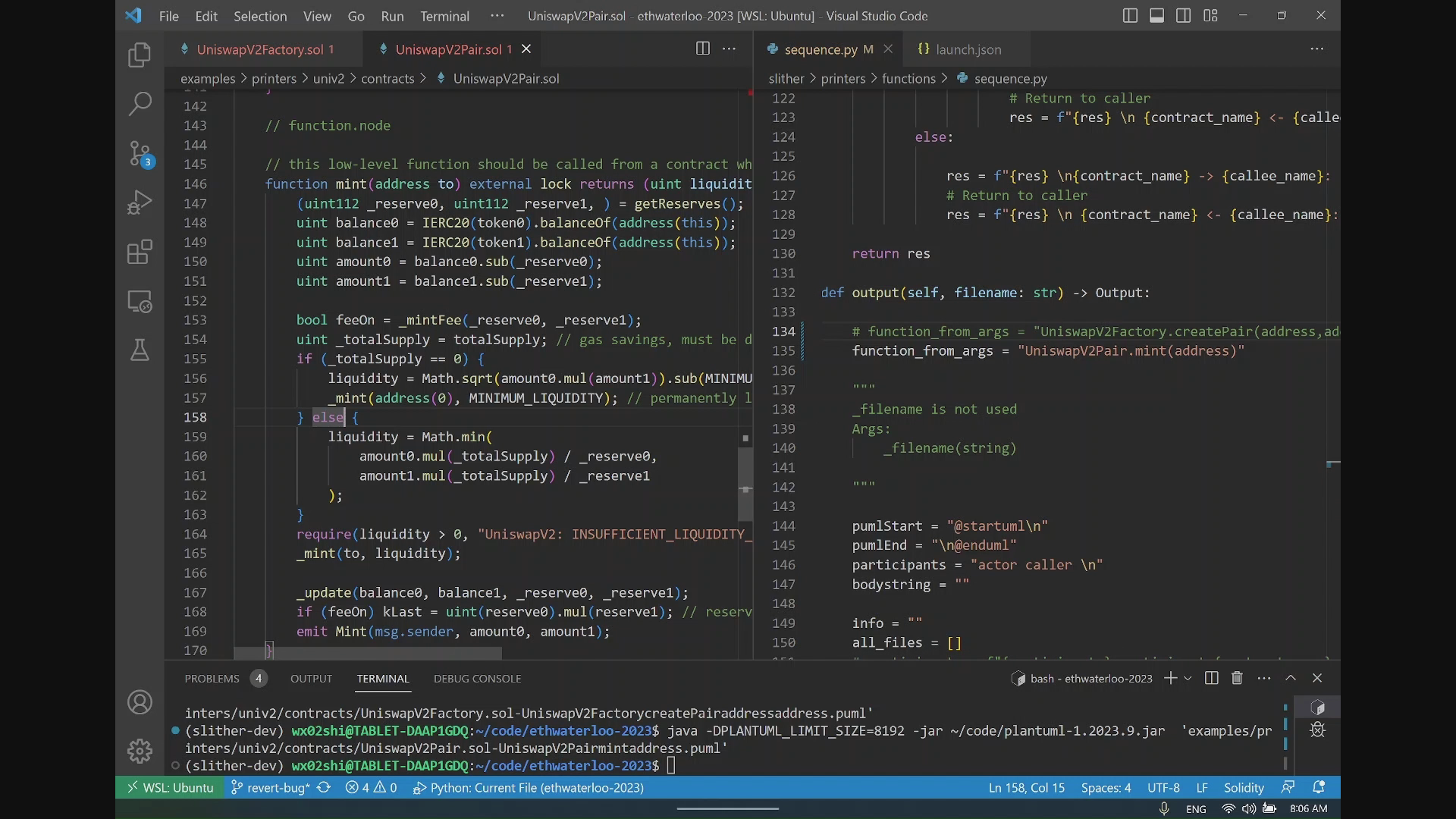Switch to the UniswapV2Factory.sol tab

click(263, 49)
